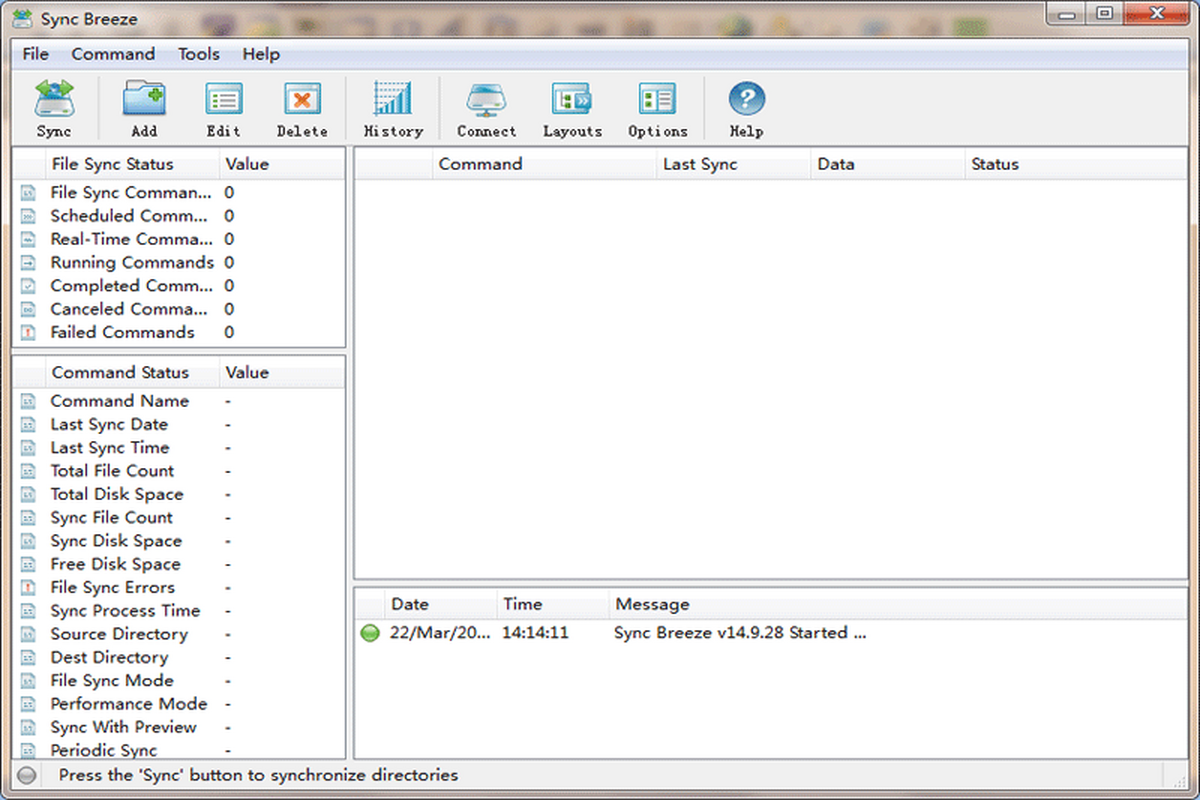Sort by the Status column header
This screenshot has height=800, width=1200.
tap(1076, 164)
